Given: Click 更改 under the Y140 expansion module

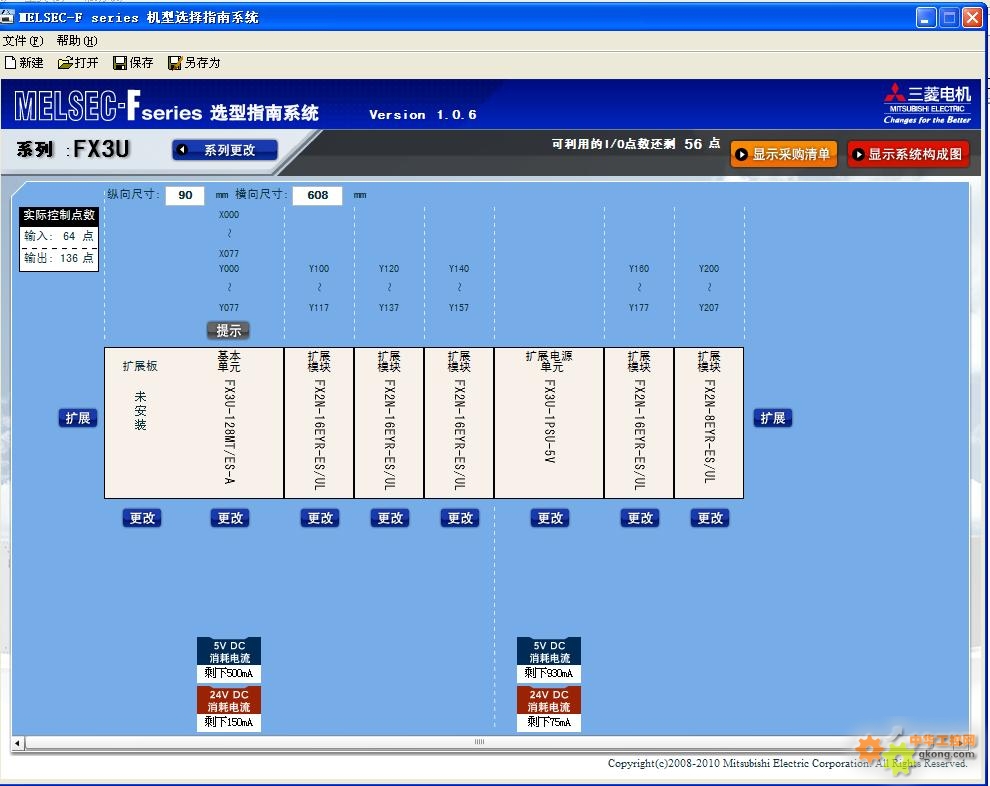Looking at the screenshot, I should click(460, 518).
